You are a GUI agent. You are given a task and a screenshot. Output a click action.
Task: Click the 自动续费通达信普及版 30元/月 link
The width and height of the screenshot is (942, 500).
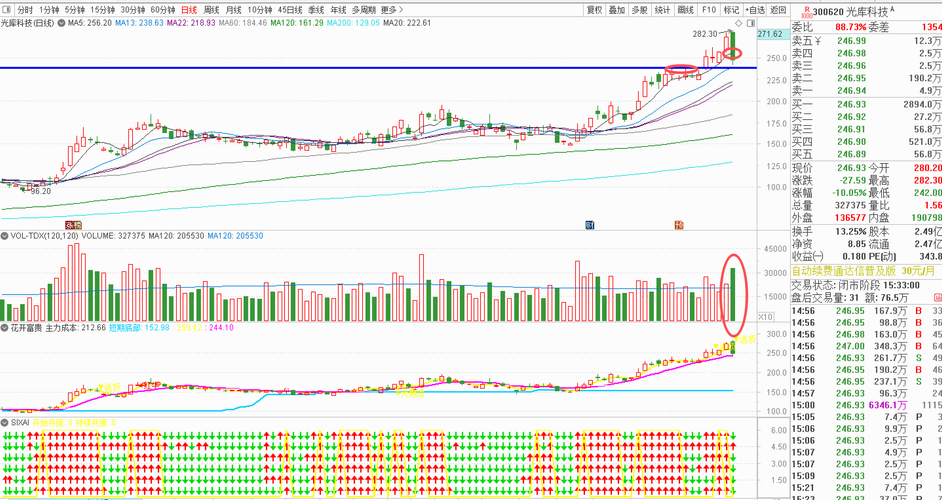click(x=864, y=271)
